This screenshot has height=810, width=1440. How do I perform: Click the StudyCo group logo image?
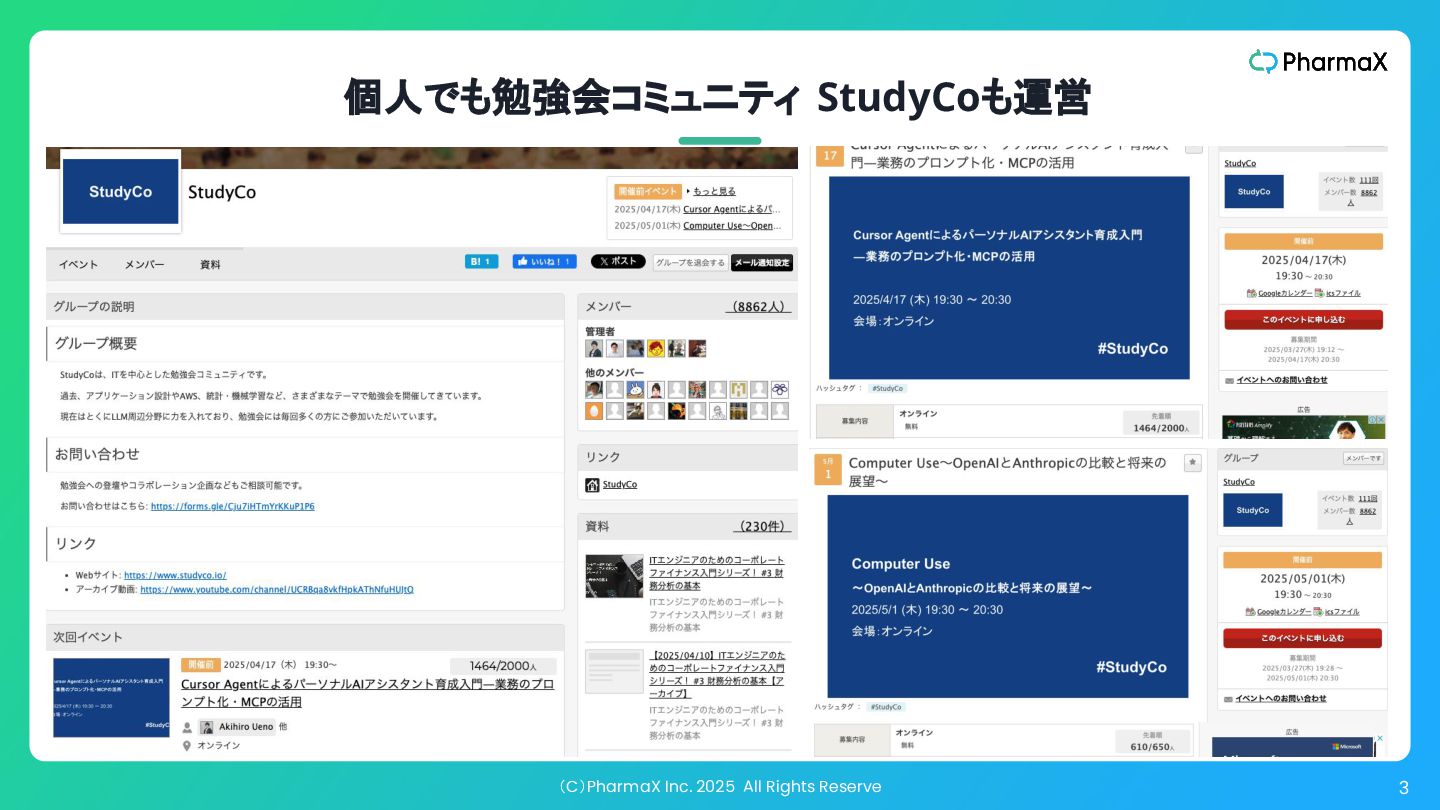tap(120, 191)
